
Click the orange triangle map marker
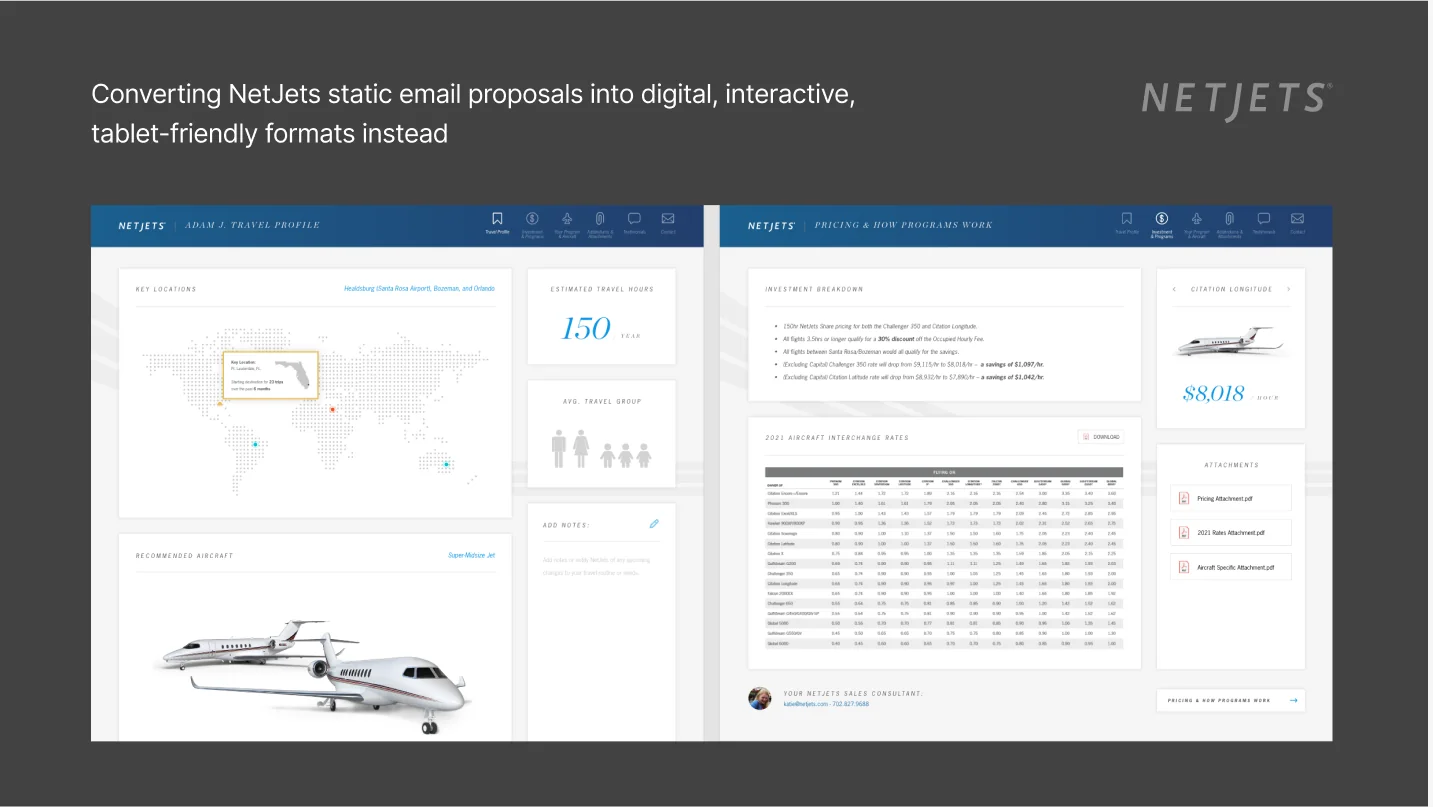coord(220,403)
